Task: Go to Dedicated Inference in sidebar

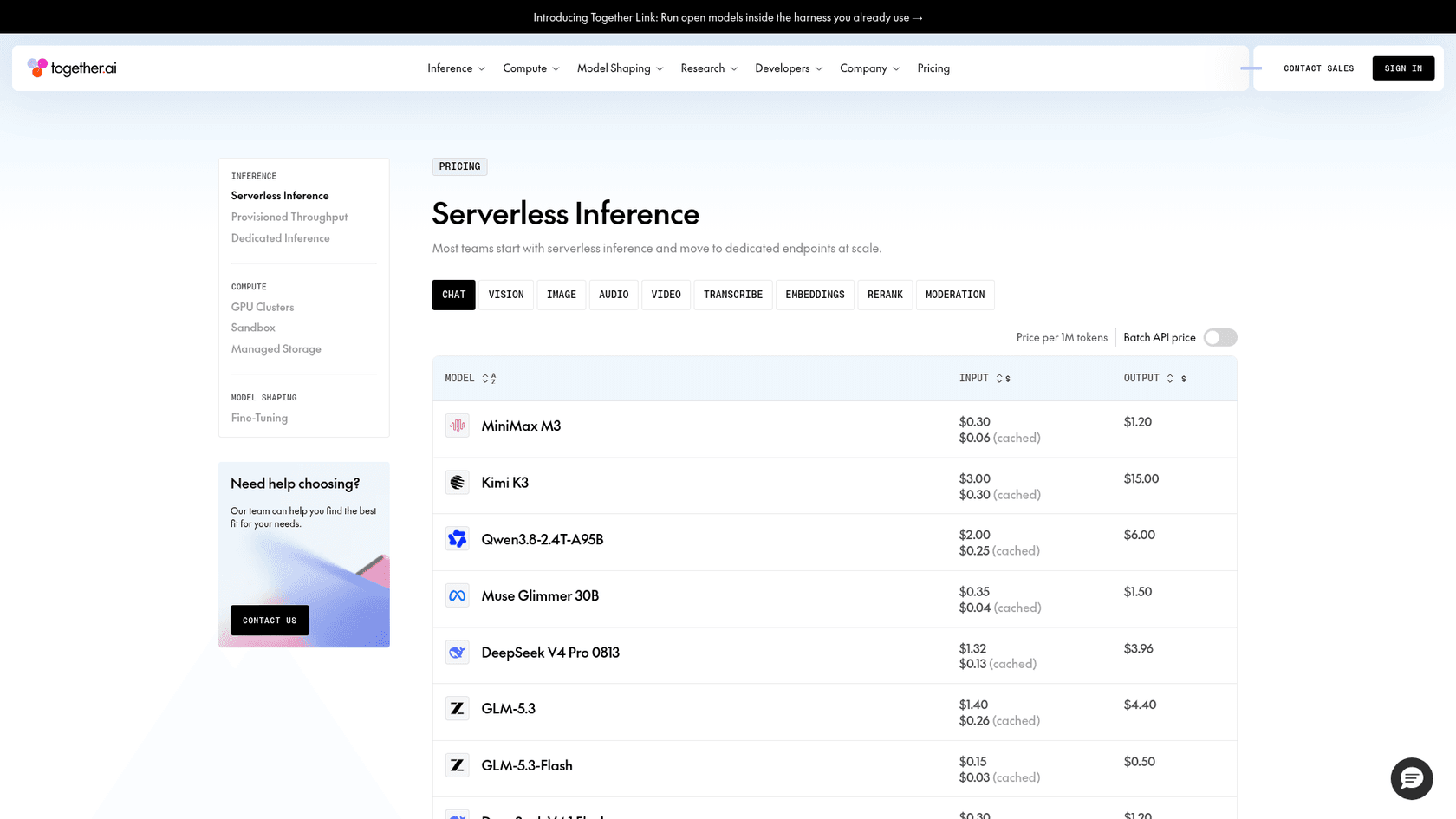Action: pos(281,237)
